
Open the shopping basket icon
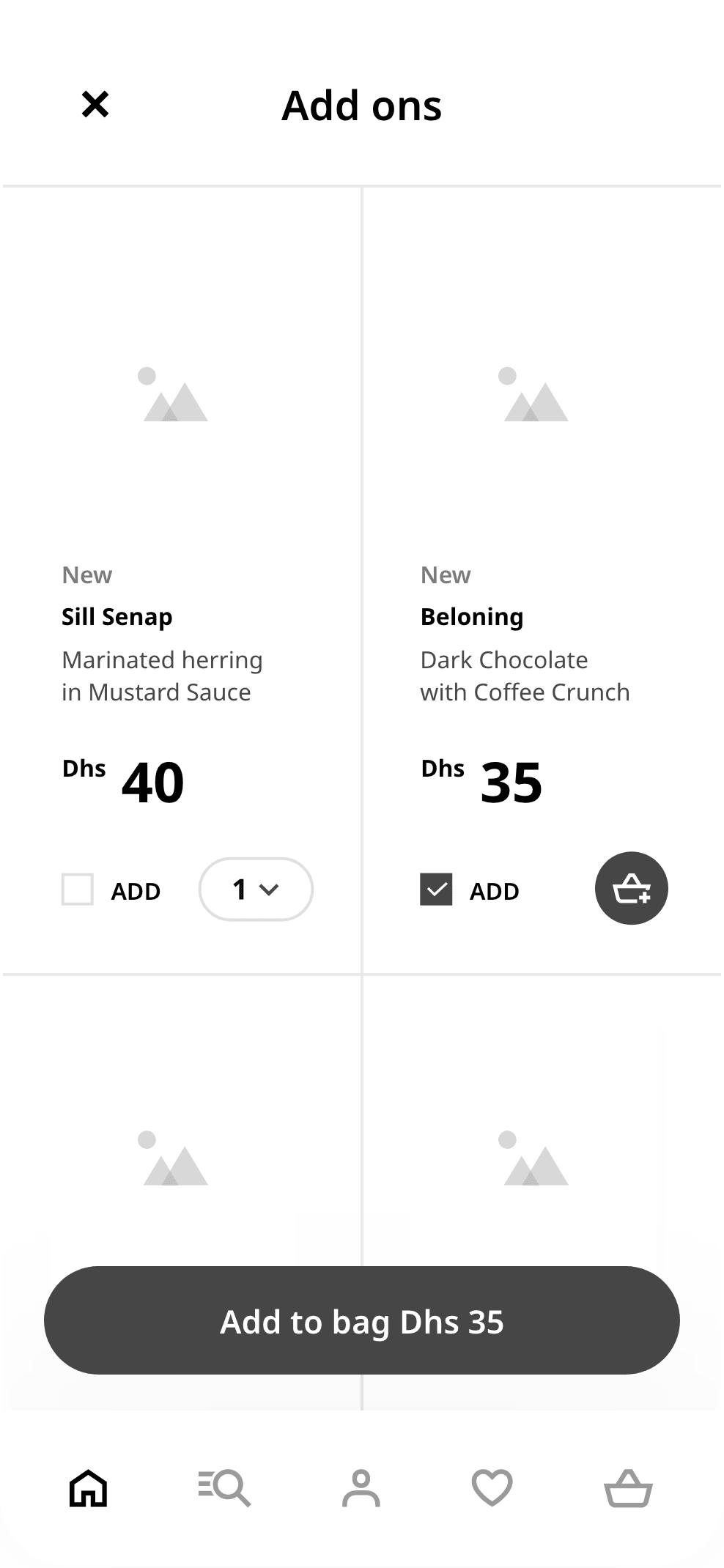[628, 1488]
